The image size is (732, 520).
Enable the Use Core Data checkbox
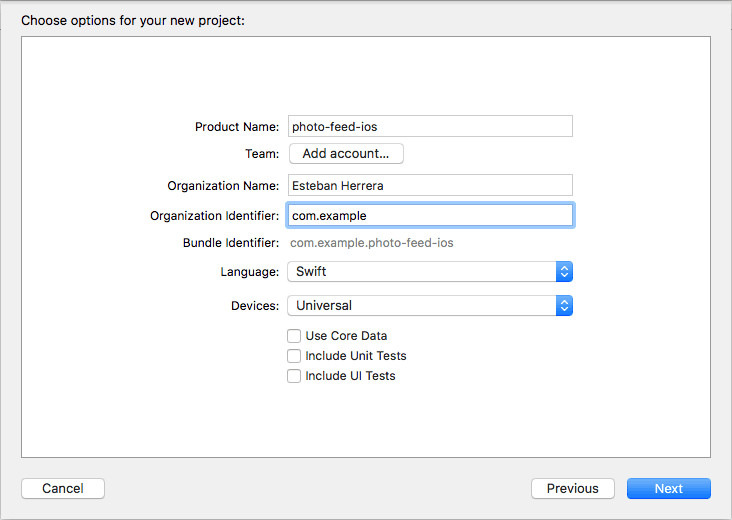coord(294,336)
